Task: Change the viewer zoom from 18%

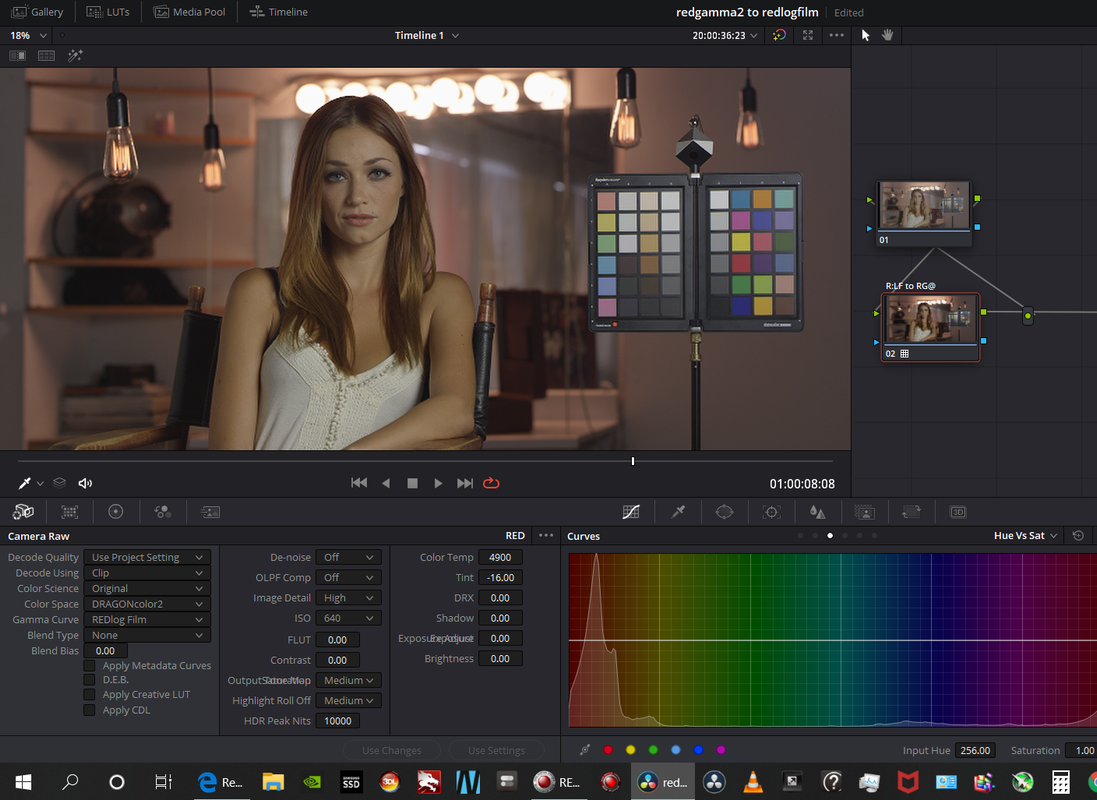Action: [x=28, y=35]
